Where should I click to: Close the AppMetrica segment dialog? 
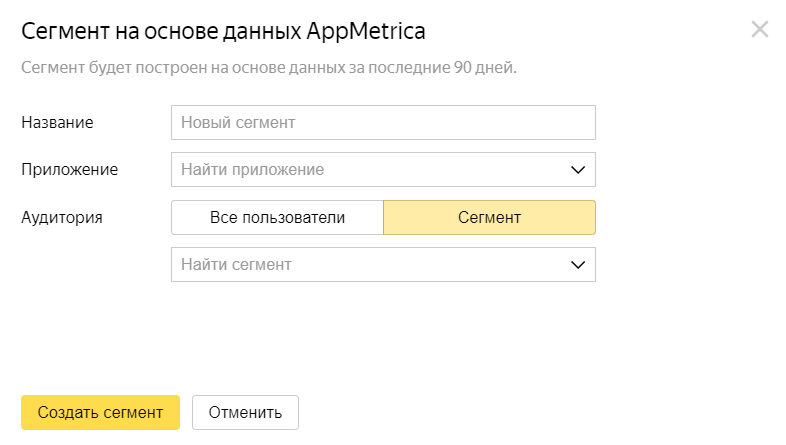(x=760, y=30)
